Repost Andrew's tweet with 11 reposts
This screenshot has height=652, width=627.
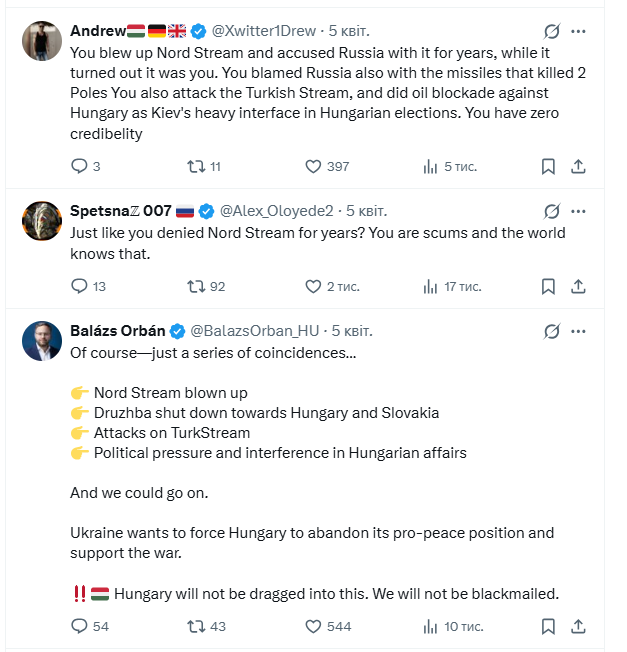coord(196,166)
